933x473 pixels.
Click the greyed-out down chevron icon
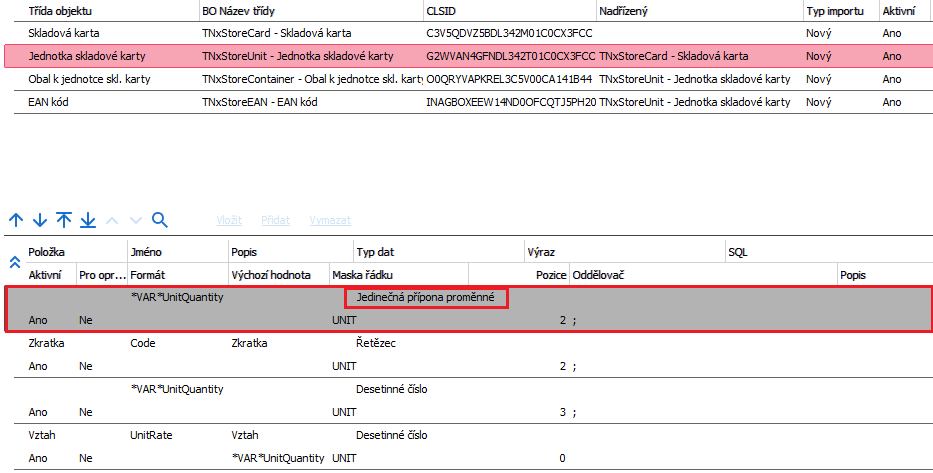click(136, 220)
